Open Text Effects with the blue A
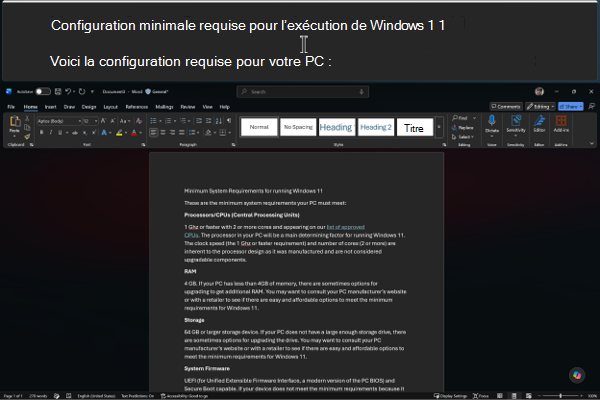 [104, 132]
